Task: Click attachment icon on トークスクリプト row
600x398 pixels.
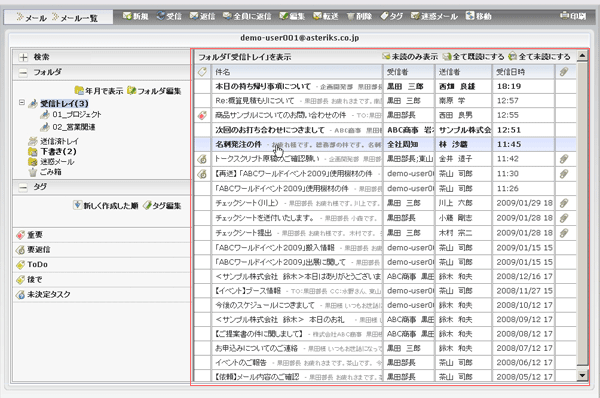Action: point(564,159)
